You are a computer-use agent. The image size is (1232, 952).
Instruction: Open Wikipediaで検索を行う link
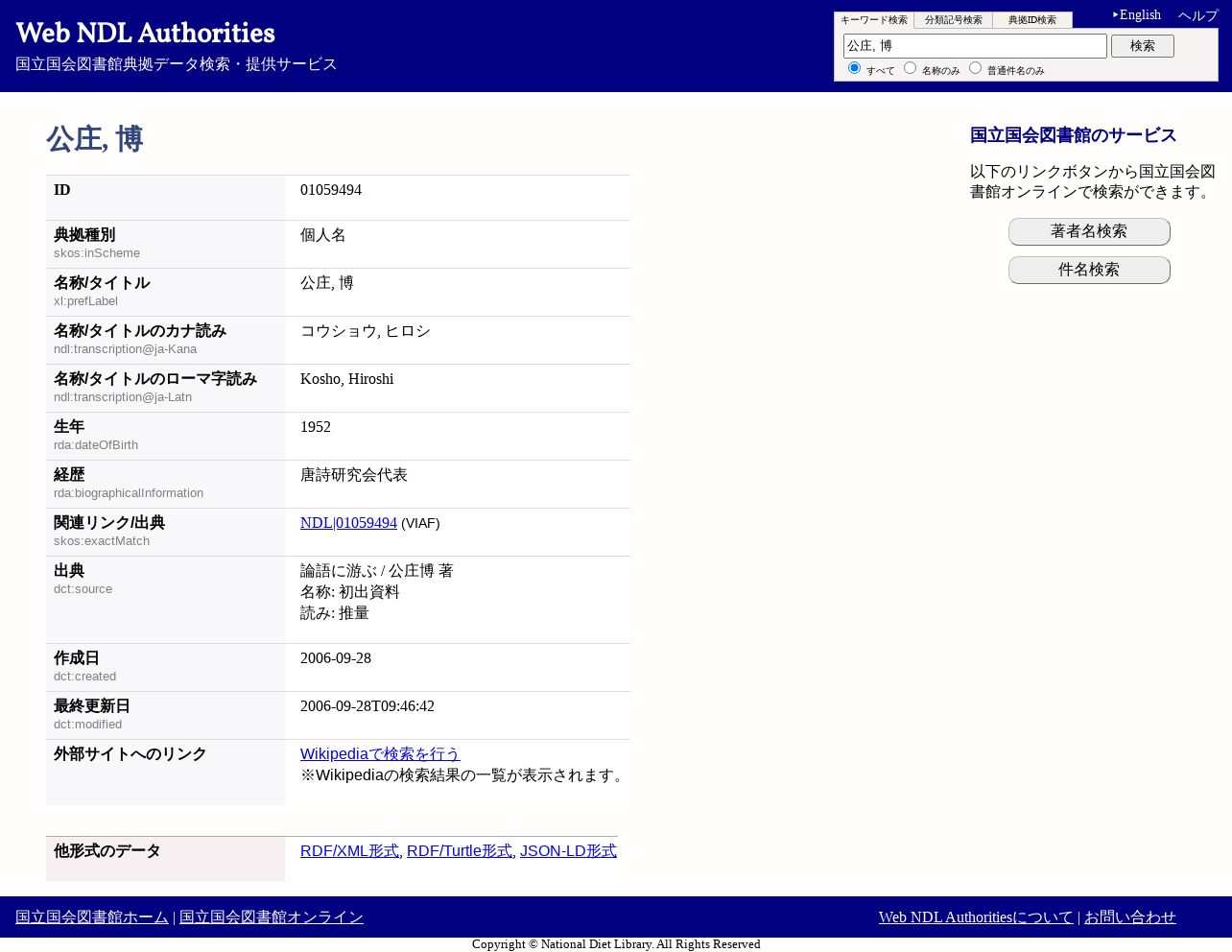[380, 754]
